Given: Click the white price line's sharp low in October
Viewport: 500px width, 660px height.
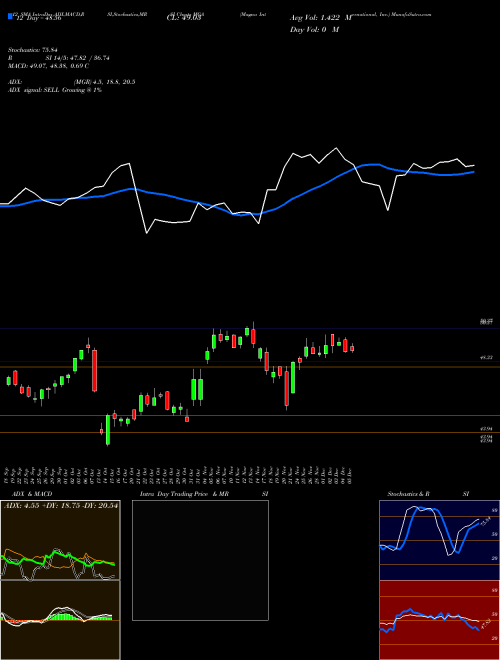Looking at the screenshot, I should click(x=146, y=233).
